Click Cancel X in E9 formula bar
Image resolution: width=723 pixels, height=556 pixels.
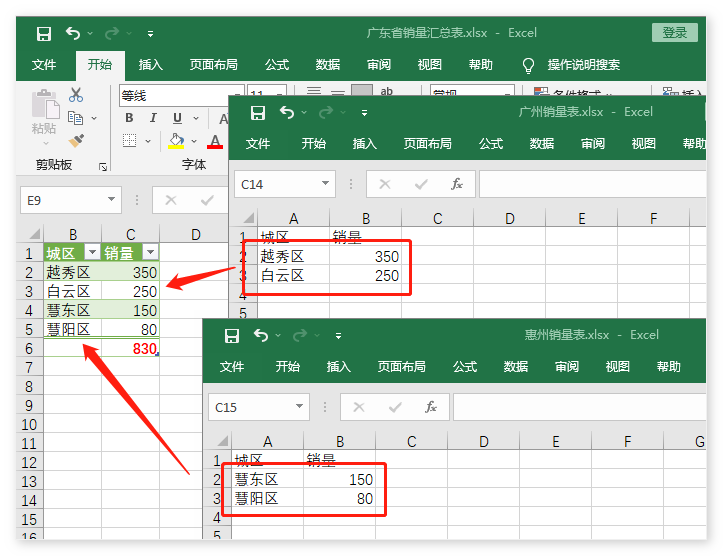point(171,200)
